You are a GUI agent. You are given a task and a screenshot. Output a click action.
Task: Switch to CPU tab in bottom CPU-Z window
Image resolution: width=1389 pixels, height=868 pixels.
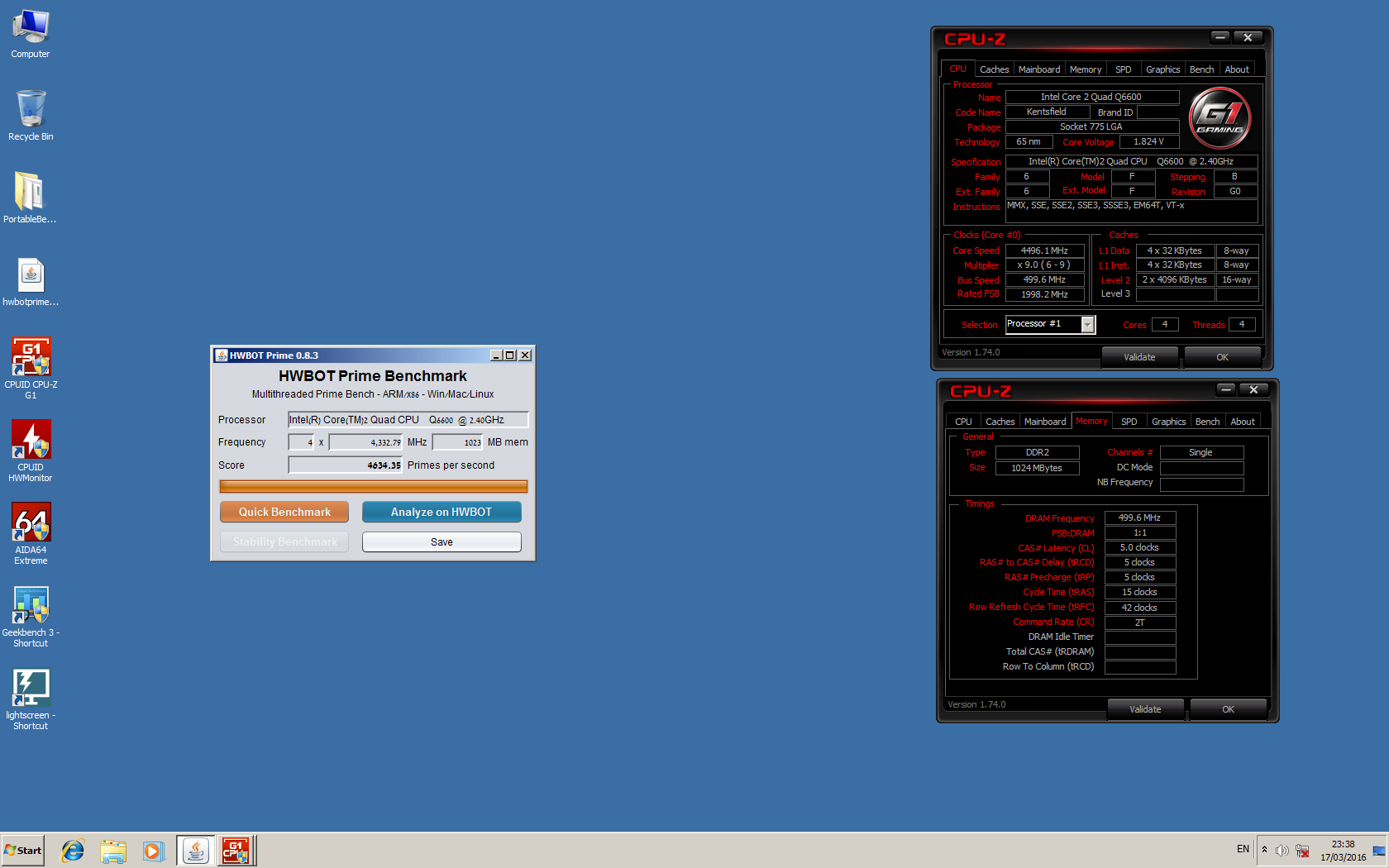[964, 422]
